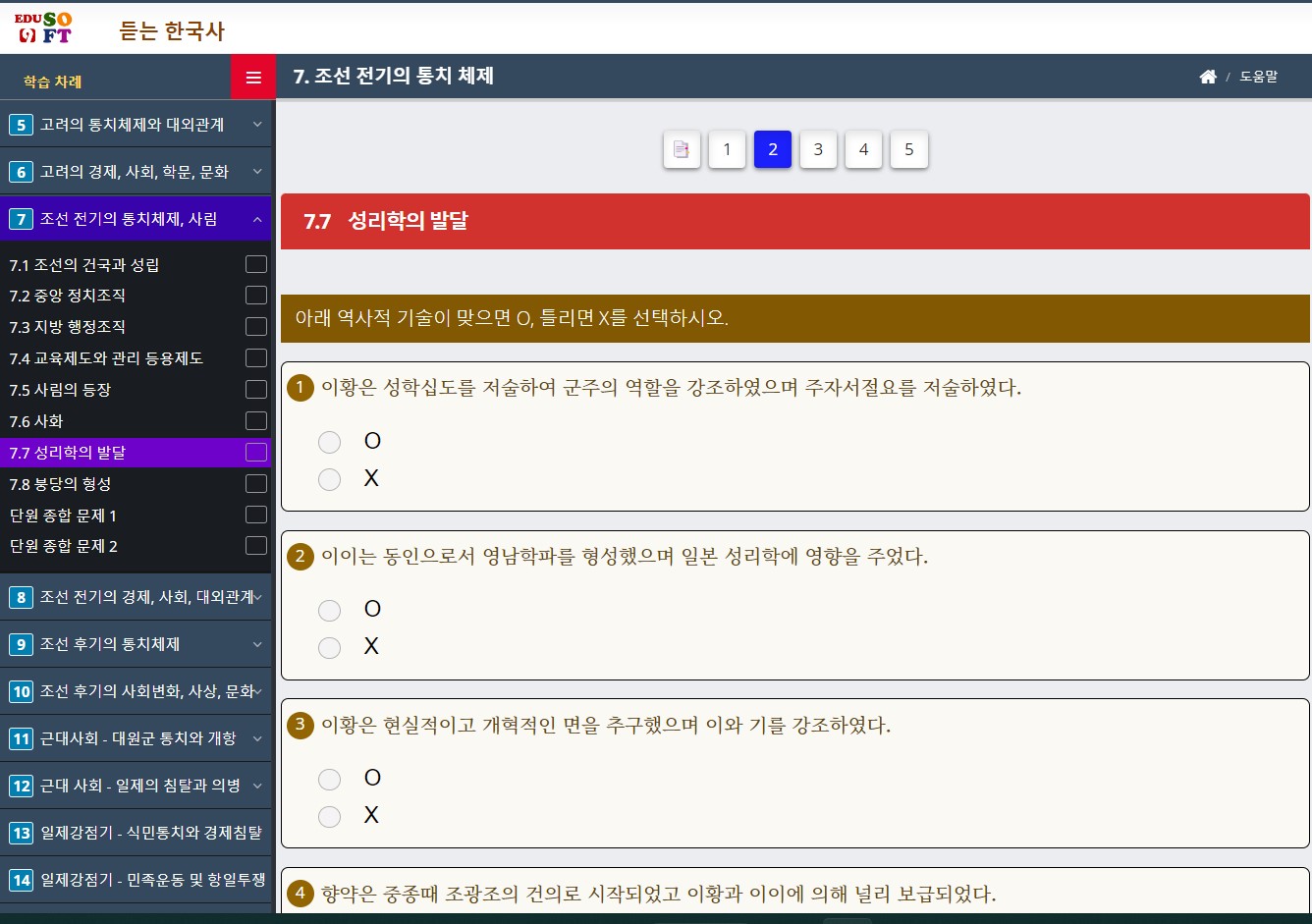Select X for question 1

pos(329,479)
